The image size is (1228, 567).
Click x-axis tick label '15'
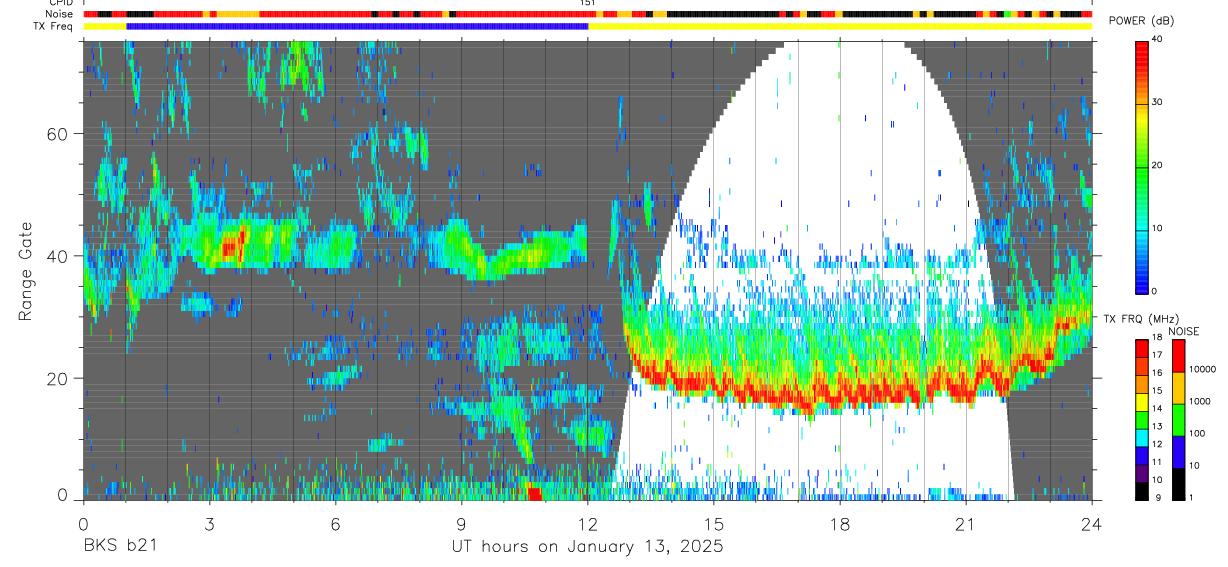pyautogui.click(x=714, y=523)
